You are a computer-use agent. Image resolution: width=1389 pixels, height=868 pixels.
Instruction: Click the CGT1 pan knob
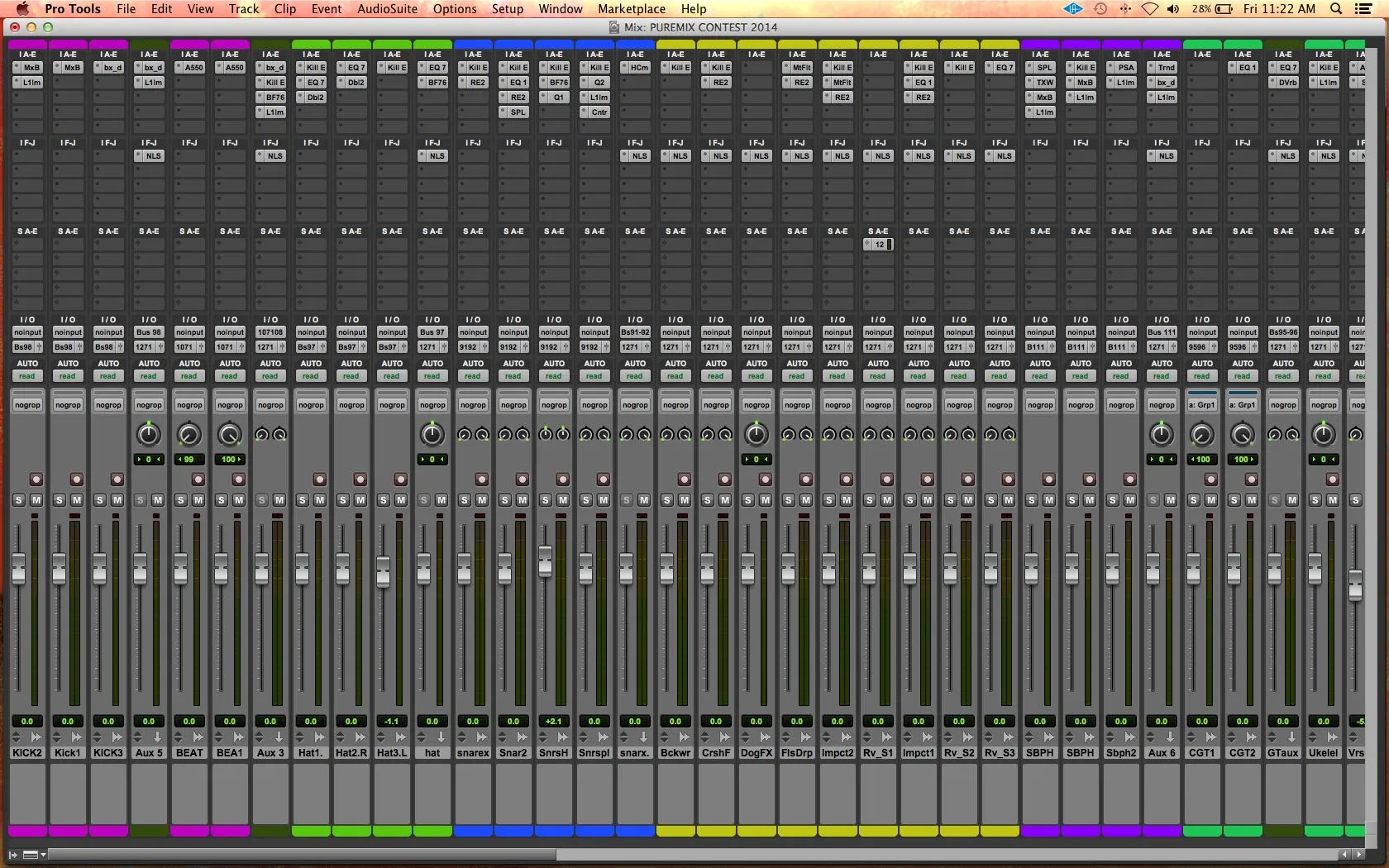(x=1202, y=434)
